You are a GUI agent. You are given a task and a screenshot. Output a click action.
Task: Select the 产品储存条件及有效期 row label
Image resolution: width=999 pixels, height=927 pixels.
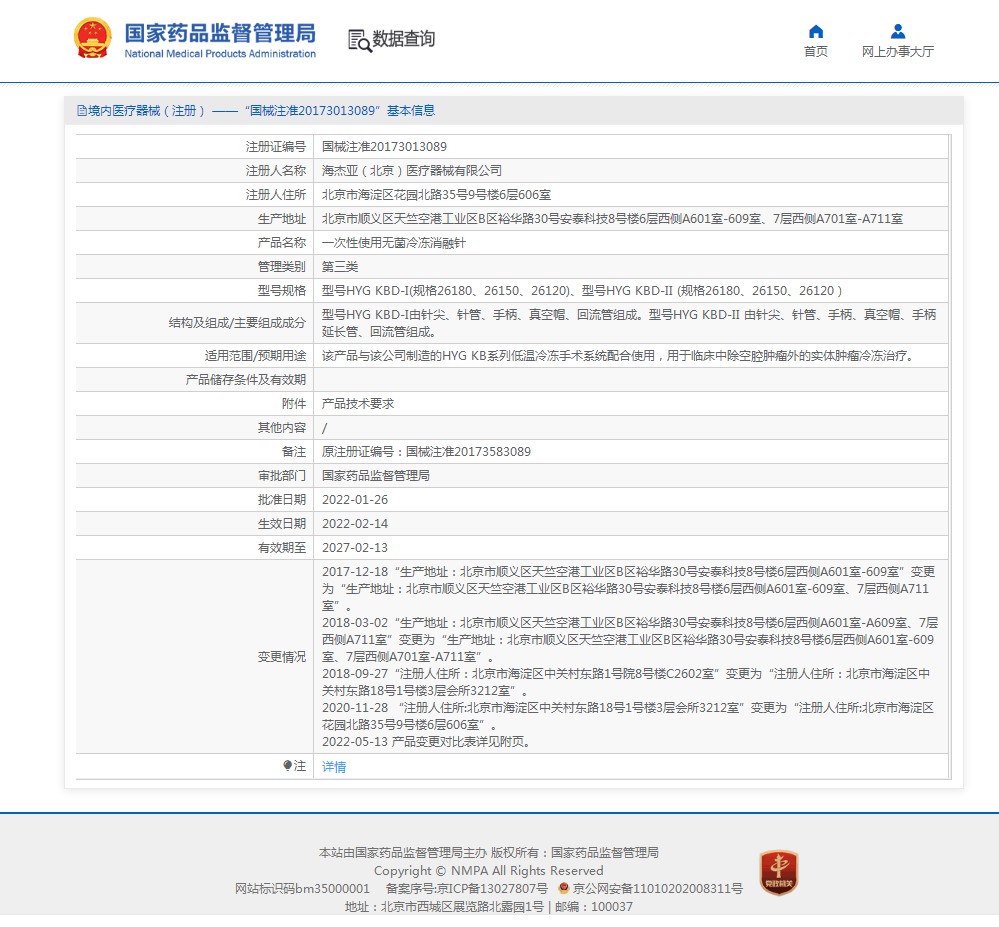[x=246, y=380]
